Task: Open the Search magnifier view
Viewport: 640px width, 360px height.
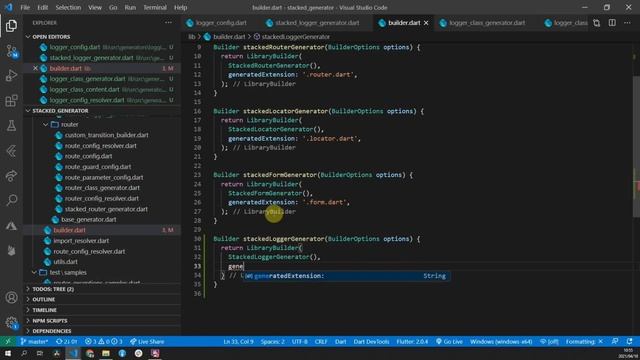Action: click(11, 200)
